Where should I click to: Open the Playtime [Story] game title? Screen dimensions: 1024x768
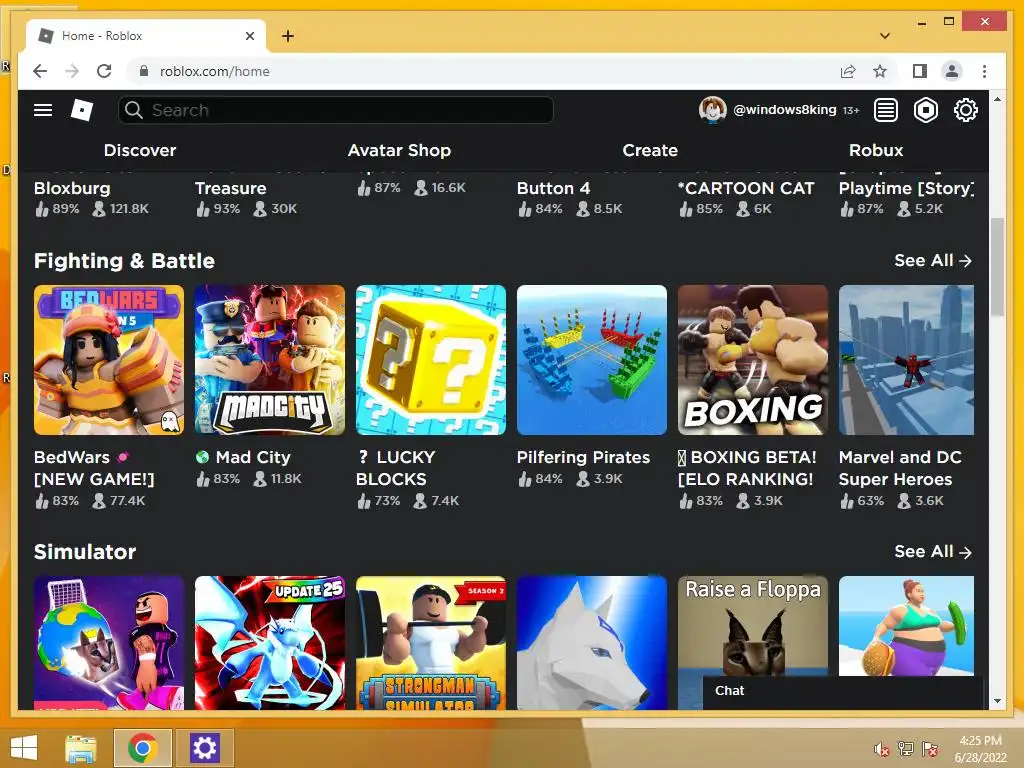coord(906,188)
